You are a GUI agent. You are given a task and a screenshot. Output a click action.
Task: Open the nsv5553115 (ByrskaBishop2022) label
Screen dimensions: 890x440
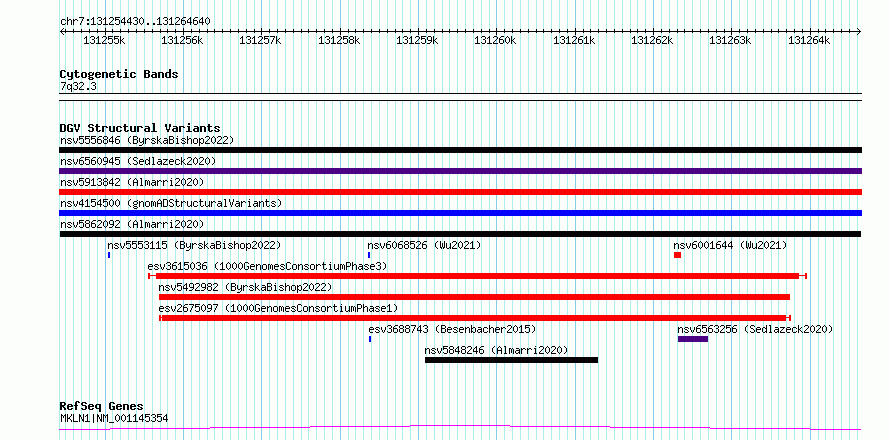(x=194, y=245)
